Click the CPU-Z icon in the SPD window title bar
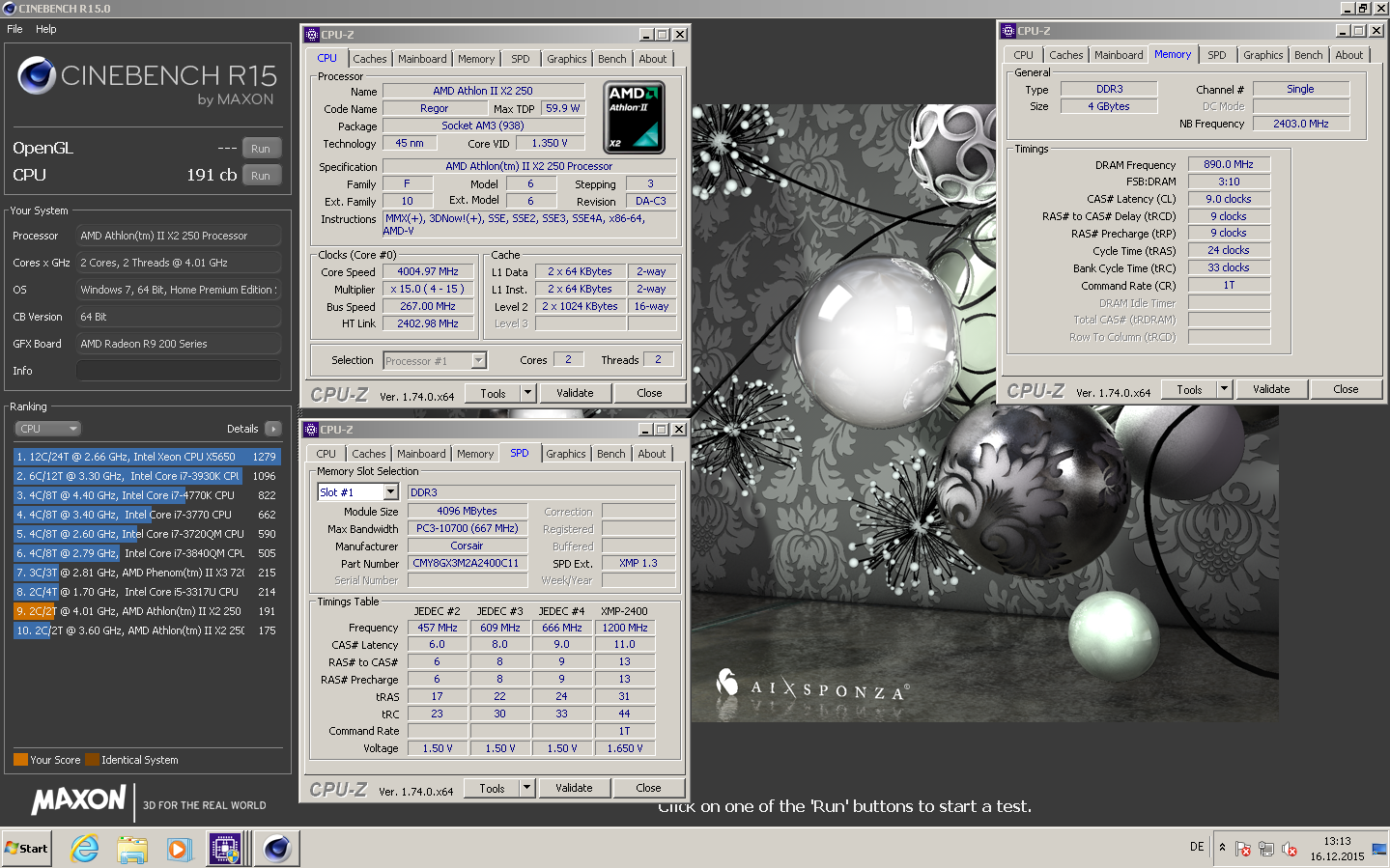The image size is (1390, 868). 311,430
